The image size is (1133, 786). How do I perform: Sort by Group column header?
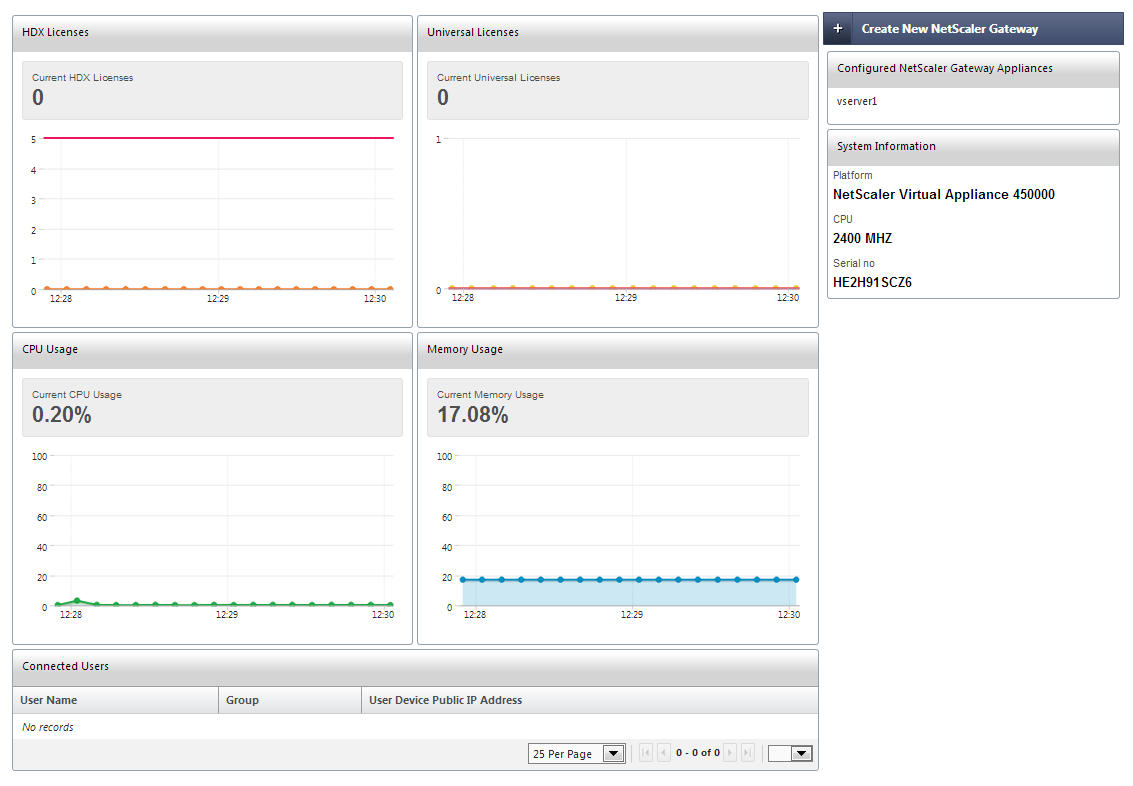click(x=242, y=700)
